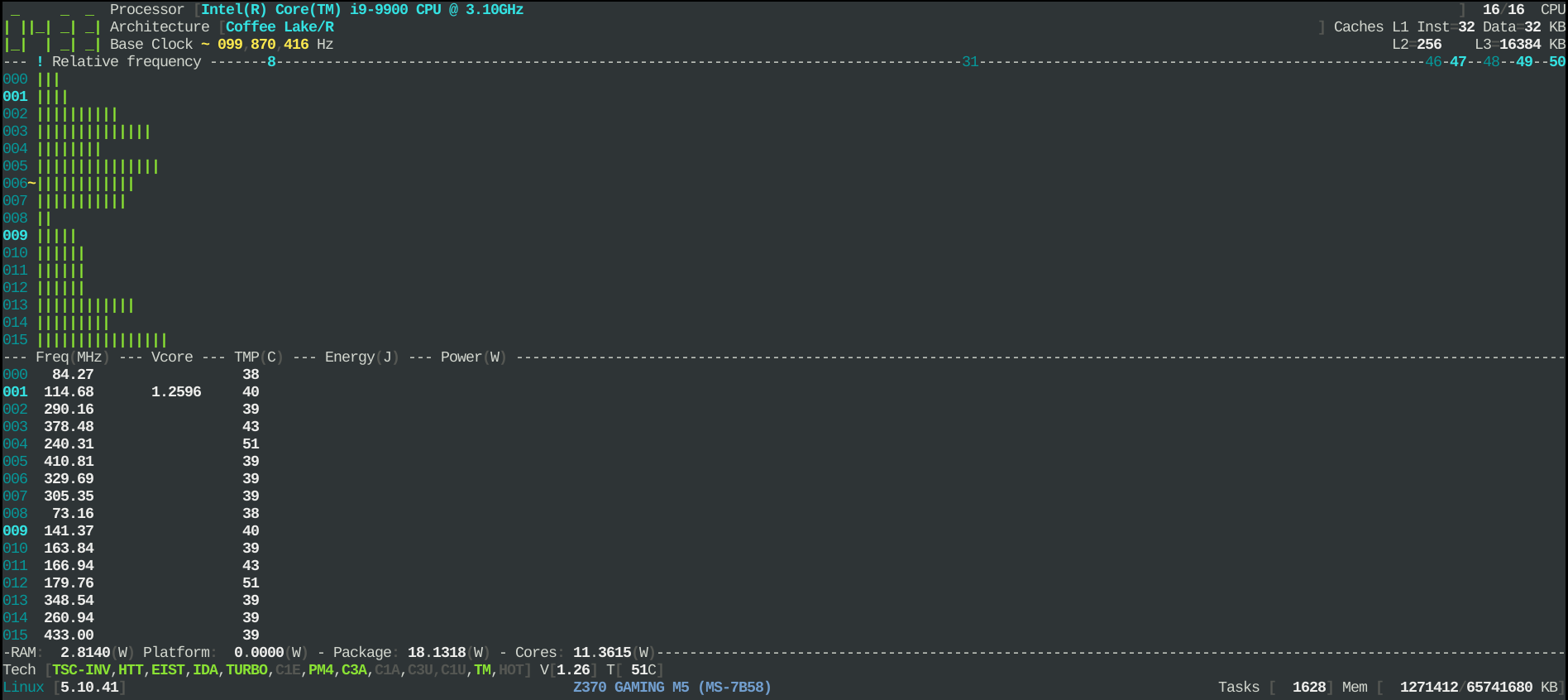Image resolution: width=1568 pixels, height=700 pixels.
Task: Select the Coffee Lake/R architecture text
Action: pos(280,27)
